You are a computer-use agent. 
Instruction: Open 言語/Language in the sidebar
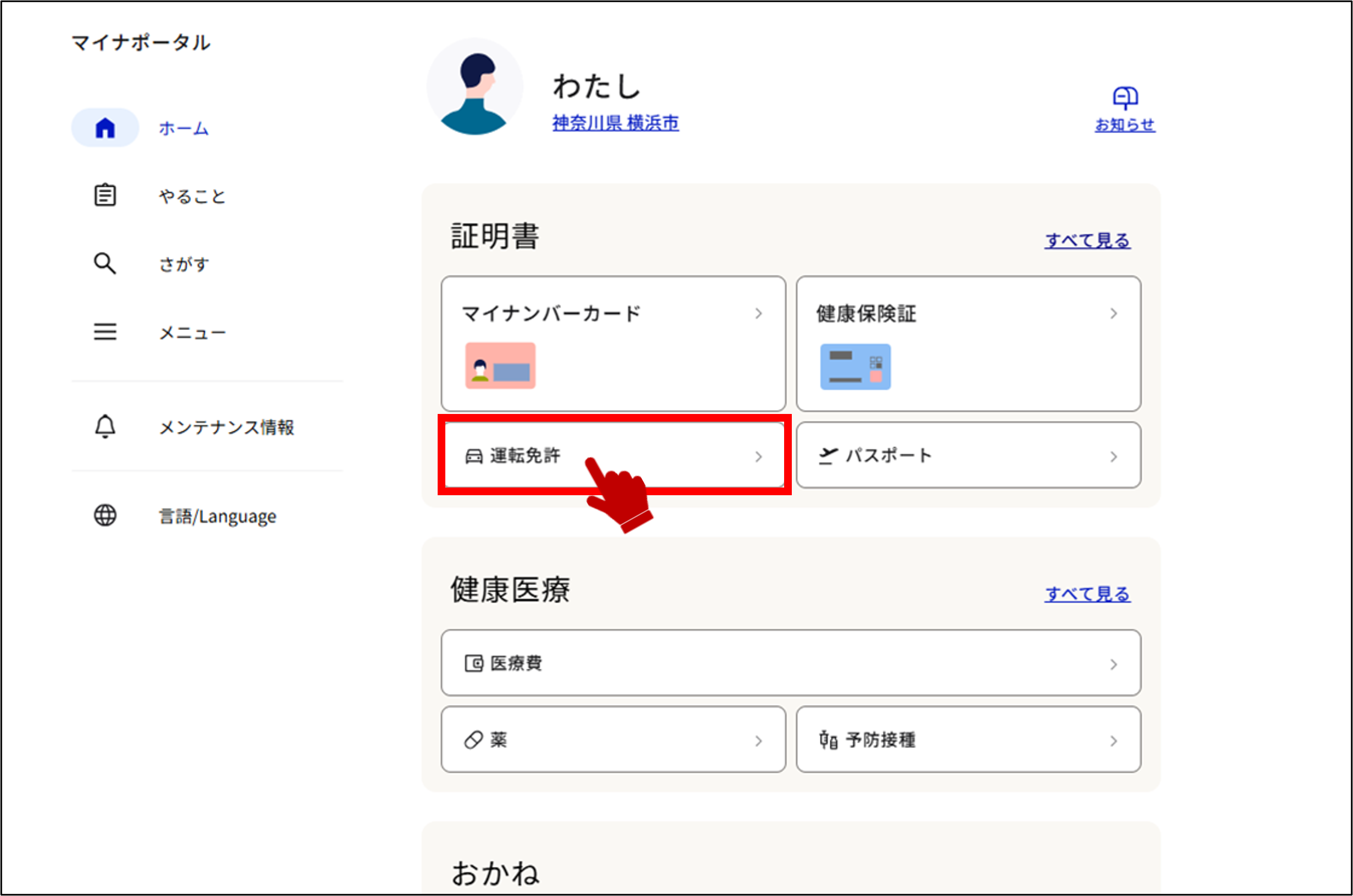pos(217,516)
